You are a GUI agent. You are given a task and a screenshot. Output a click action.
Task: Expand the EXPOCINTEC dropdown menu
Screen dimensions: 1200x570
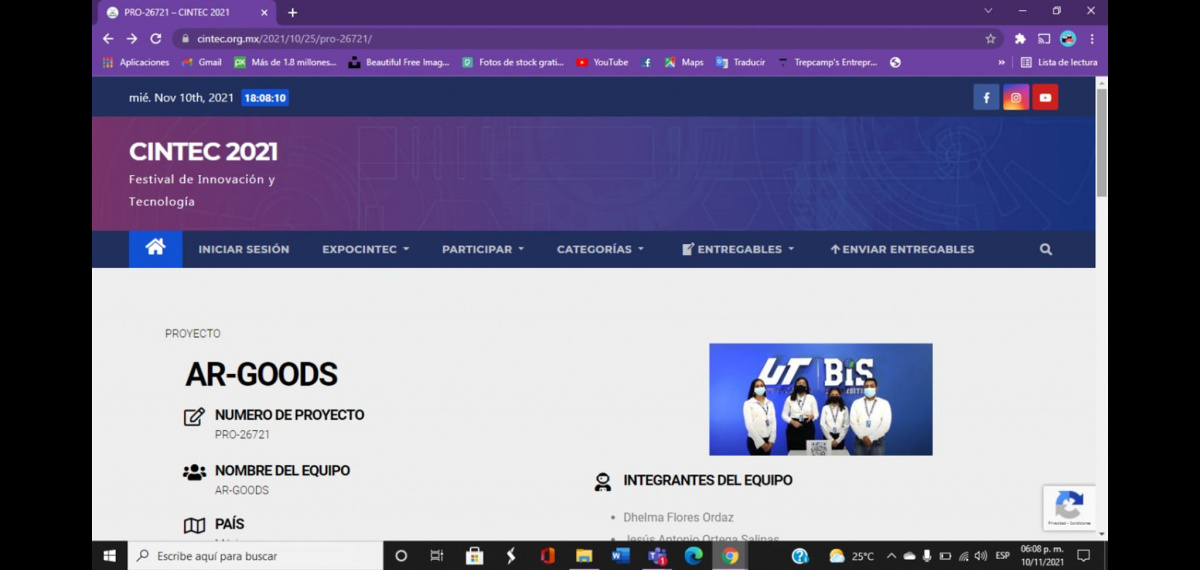366,249
